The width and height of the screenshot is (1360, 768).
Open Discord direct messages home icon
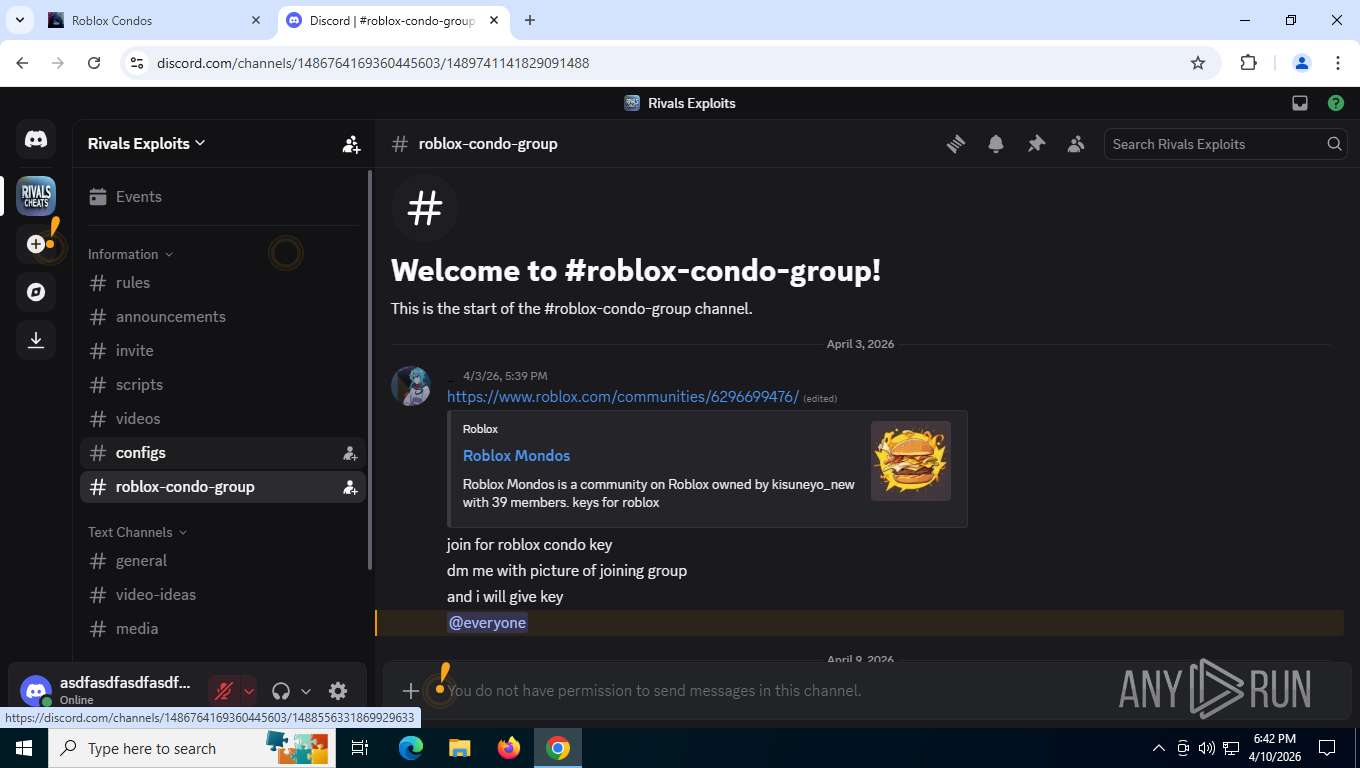tap(36, 140)
